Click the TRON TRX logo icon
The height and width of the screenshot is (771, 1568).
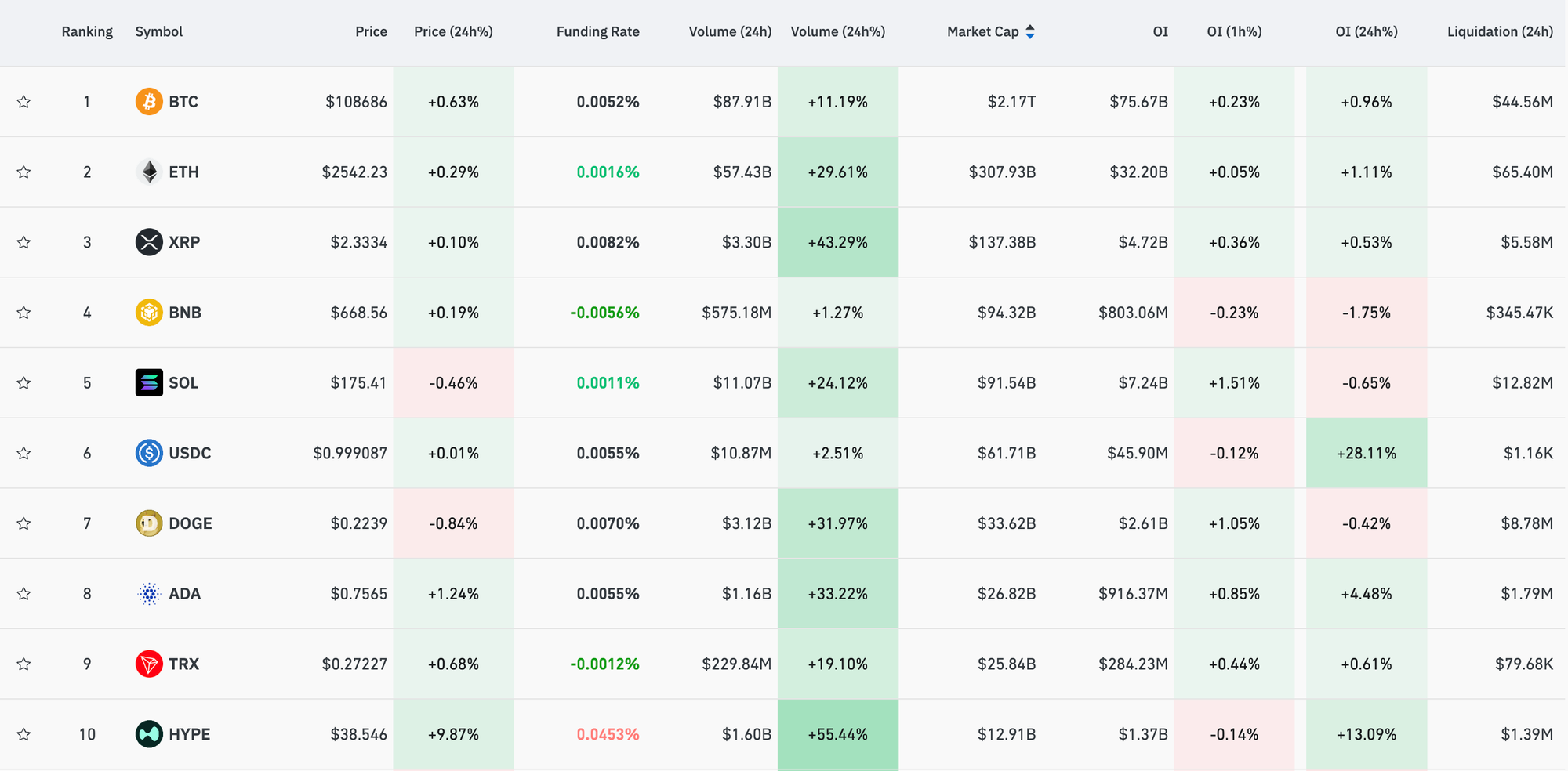(x=149, y=664)
